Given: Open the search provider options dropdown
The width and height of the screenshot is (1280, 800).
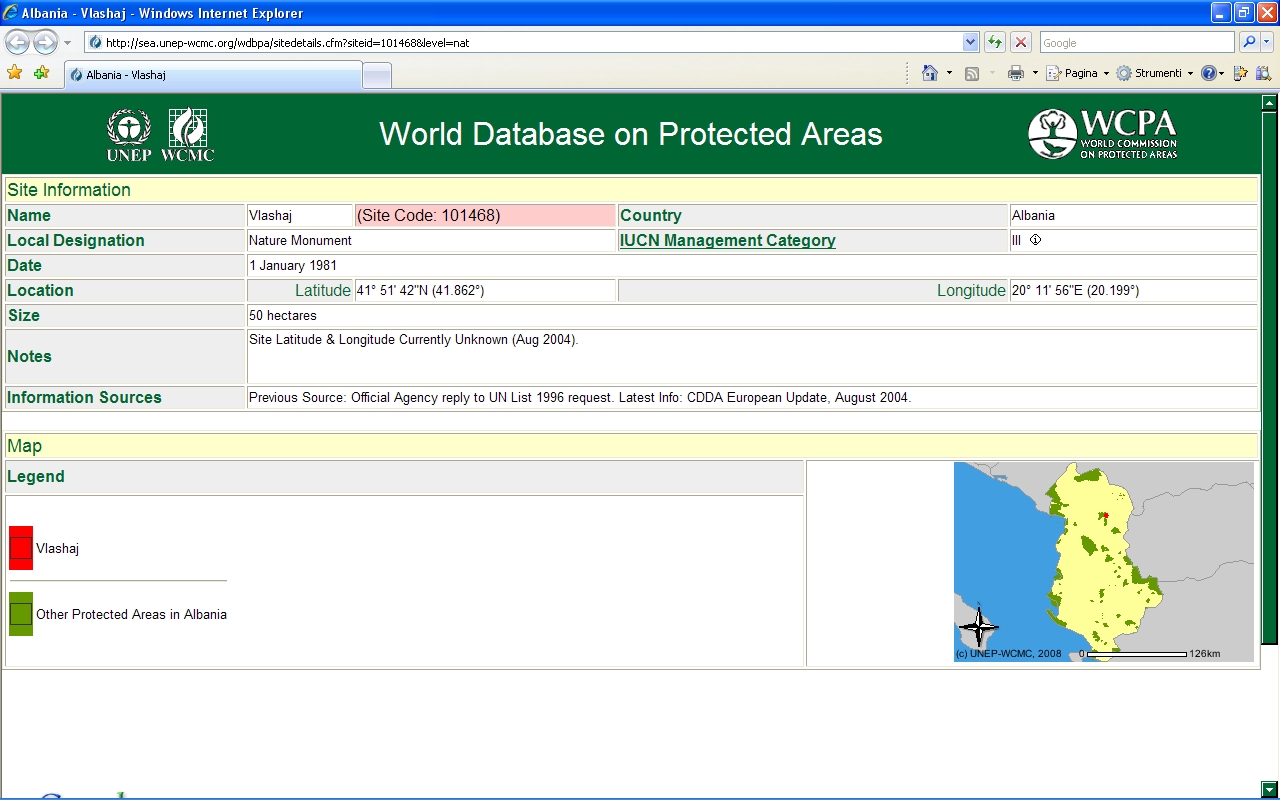Looking at the screenshot, I should tap(1267, 42).
